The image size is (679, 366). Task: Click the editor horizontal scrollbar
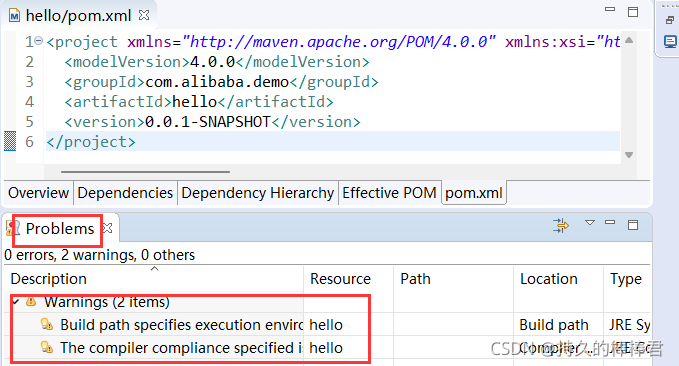145,172
